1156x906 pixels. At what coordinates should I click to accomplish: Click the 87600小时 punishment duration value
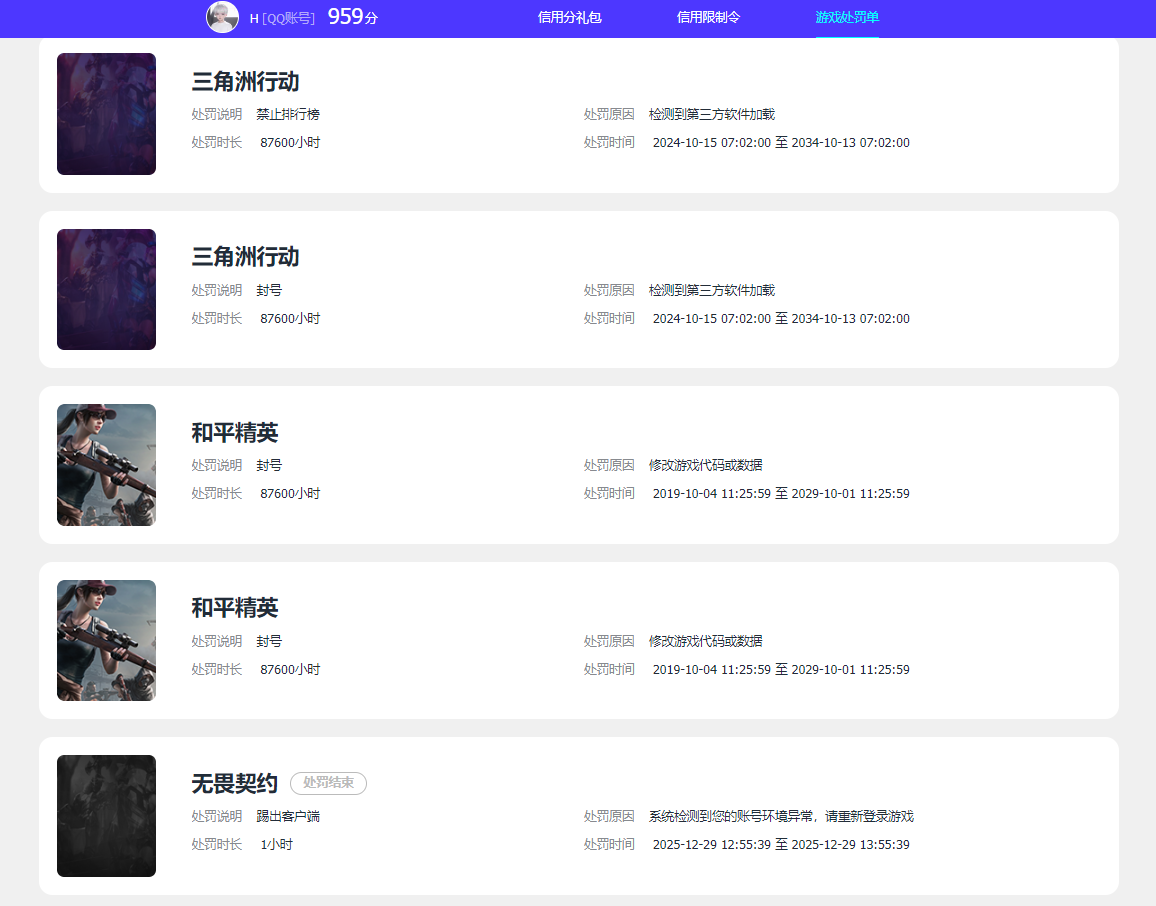(x=290, y=142)
